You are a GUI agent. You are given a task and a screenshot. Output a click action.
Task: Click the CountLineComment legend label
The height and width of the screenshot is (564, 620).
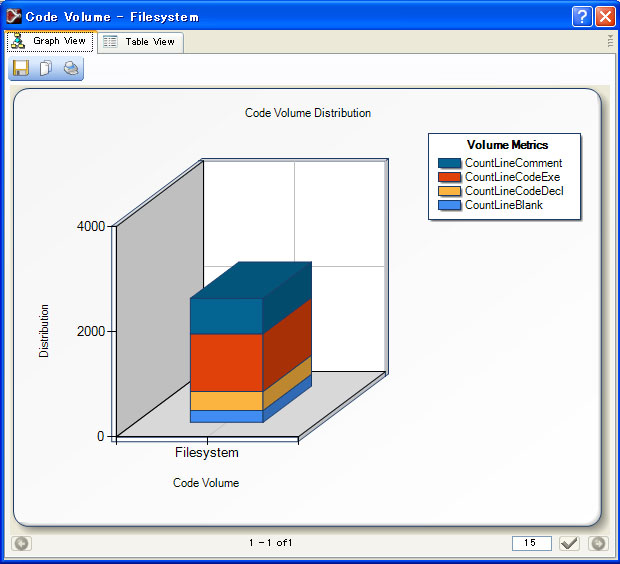pyautogui.click(x=513, y=163)
